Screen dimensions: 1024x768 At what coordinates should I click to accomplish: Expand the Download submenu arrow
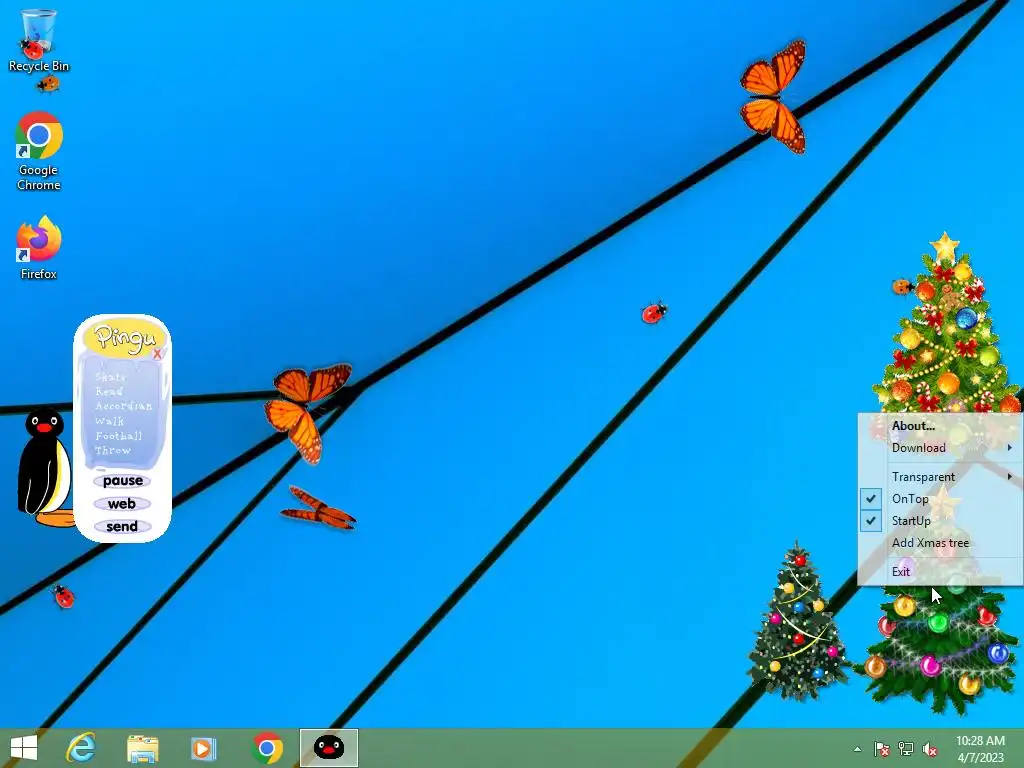[1010, 448]
